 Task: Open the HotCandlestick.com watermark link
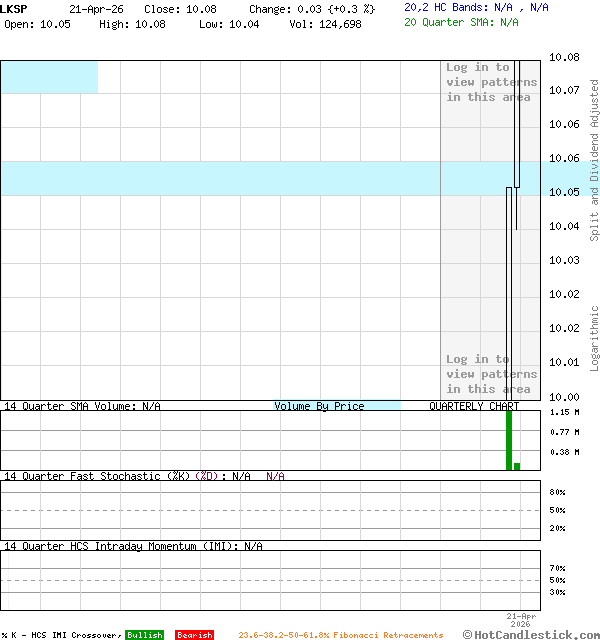[x=531, y=634]
